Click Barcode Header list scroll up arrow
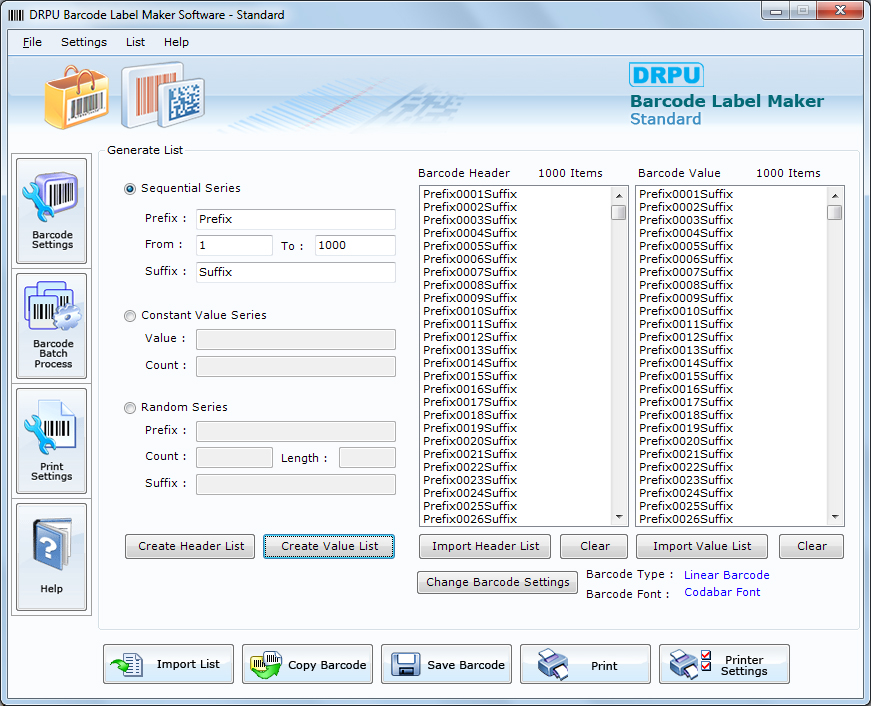871x706 pixels. coord(619,196)
